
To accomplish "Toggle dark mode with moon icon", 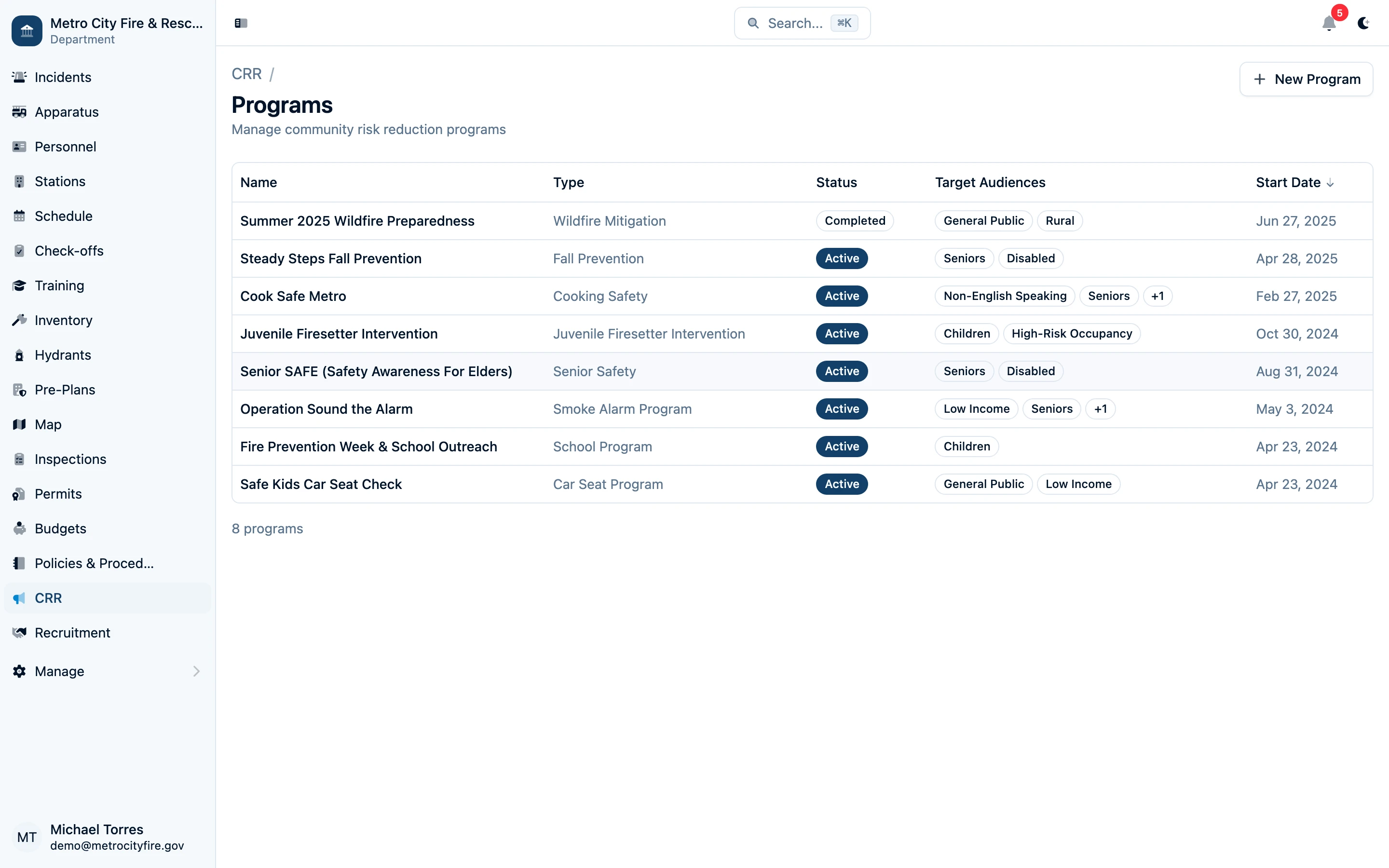I will pyautogui.click(x=1364, y=24).
